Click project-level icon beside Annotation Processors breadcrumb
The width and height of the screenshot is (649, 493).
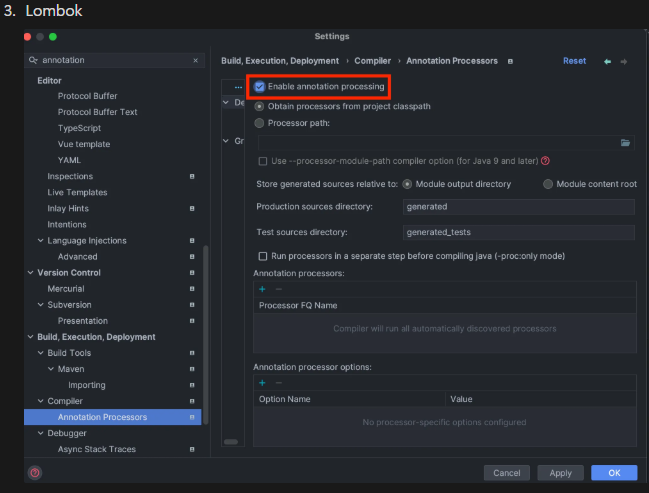coord(510,61)
